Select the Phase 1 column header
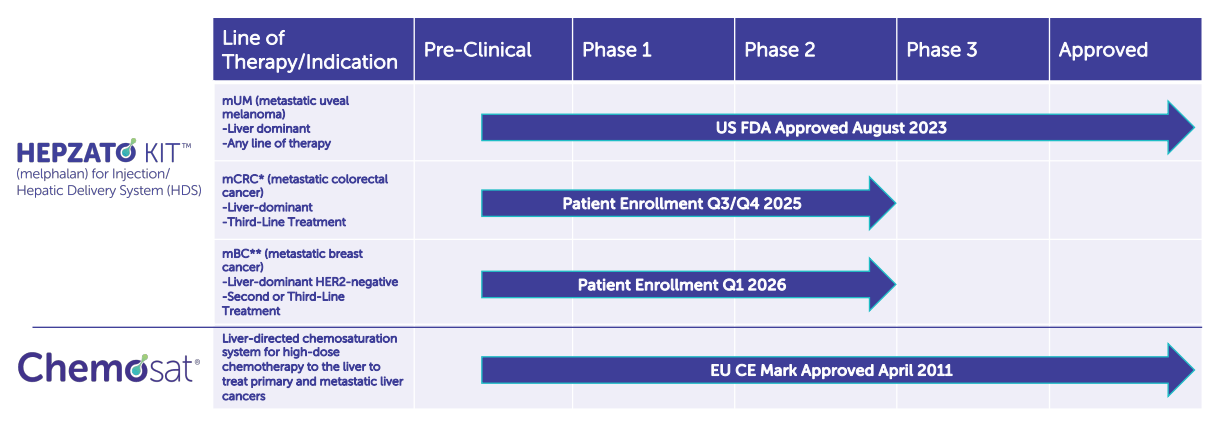The image size is (1221, 422). point(617,50)
